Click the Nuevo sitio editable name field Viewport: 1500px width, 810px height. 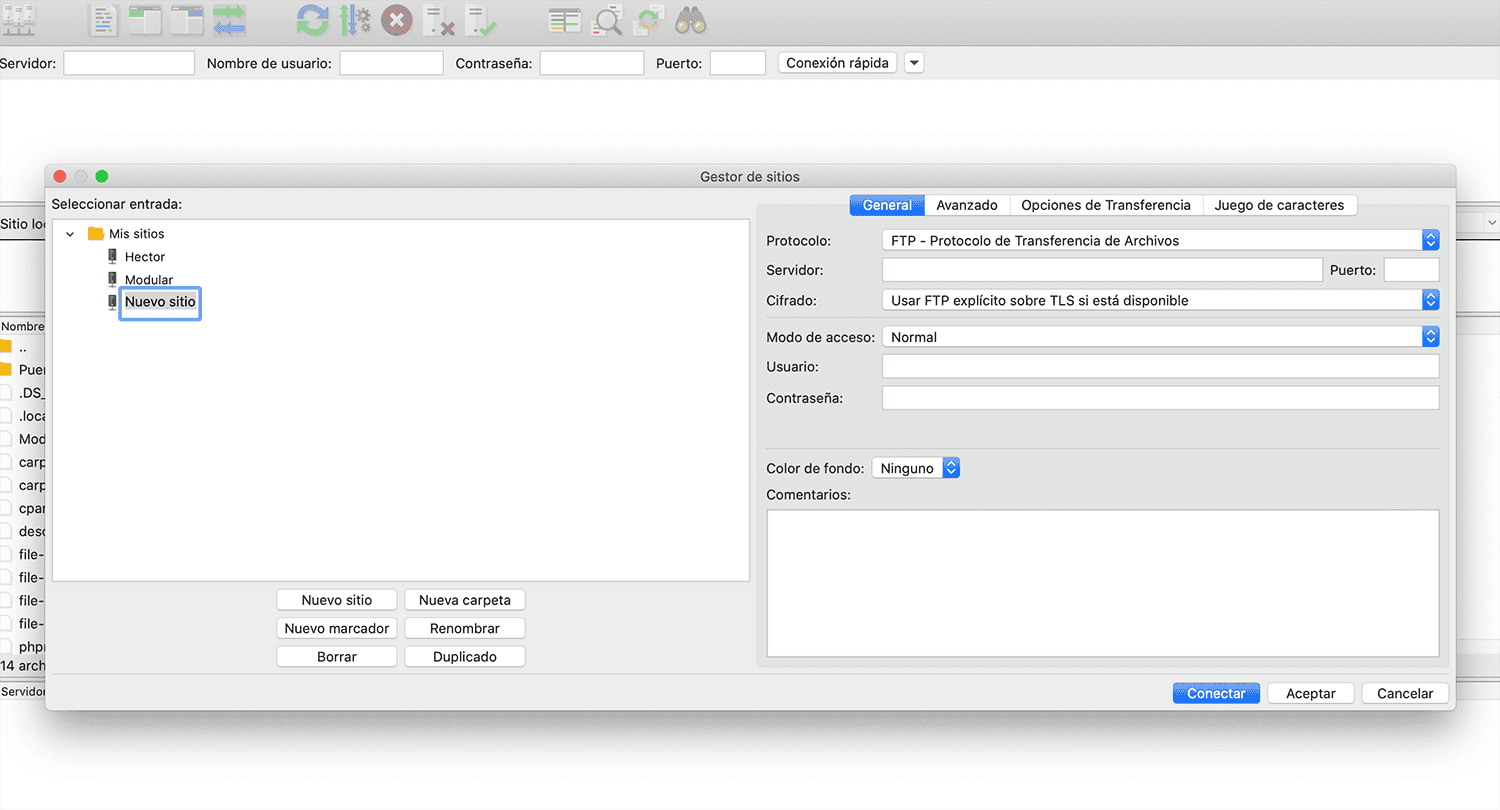(x=161, y=301)
